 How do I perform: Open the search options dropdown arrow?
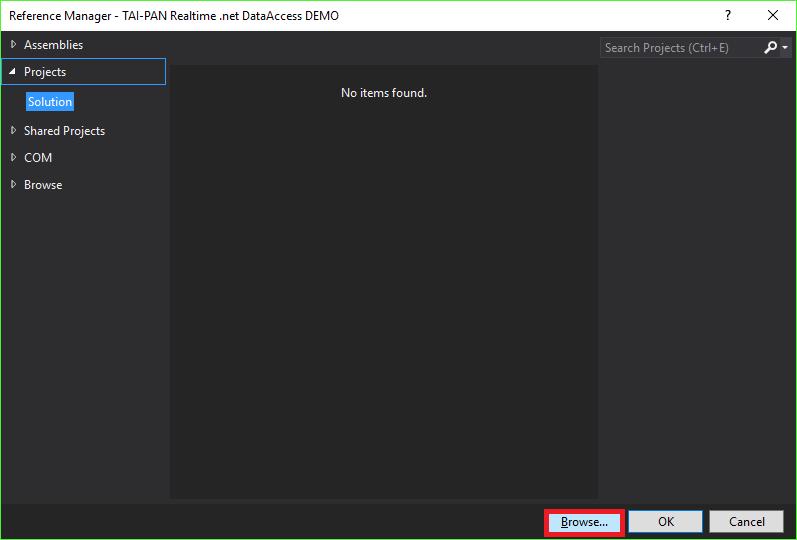[x=785, y=48]
